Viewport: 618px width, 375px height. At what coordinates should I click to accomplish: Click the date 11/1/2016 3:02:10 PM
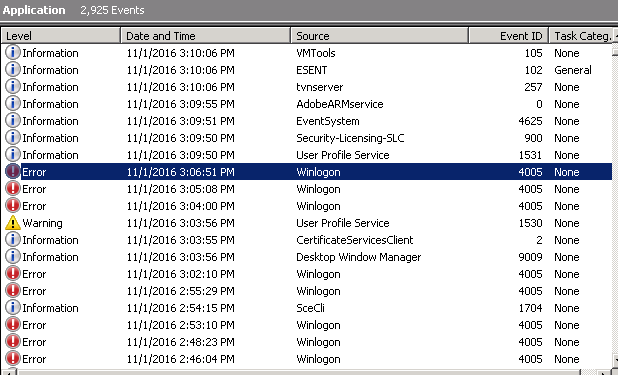click(181, 274)
